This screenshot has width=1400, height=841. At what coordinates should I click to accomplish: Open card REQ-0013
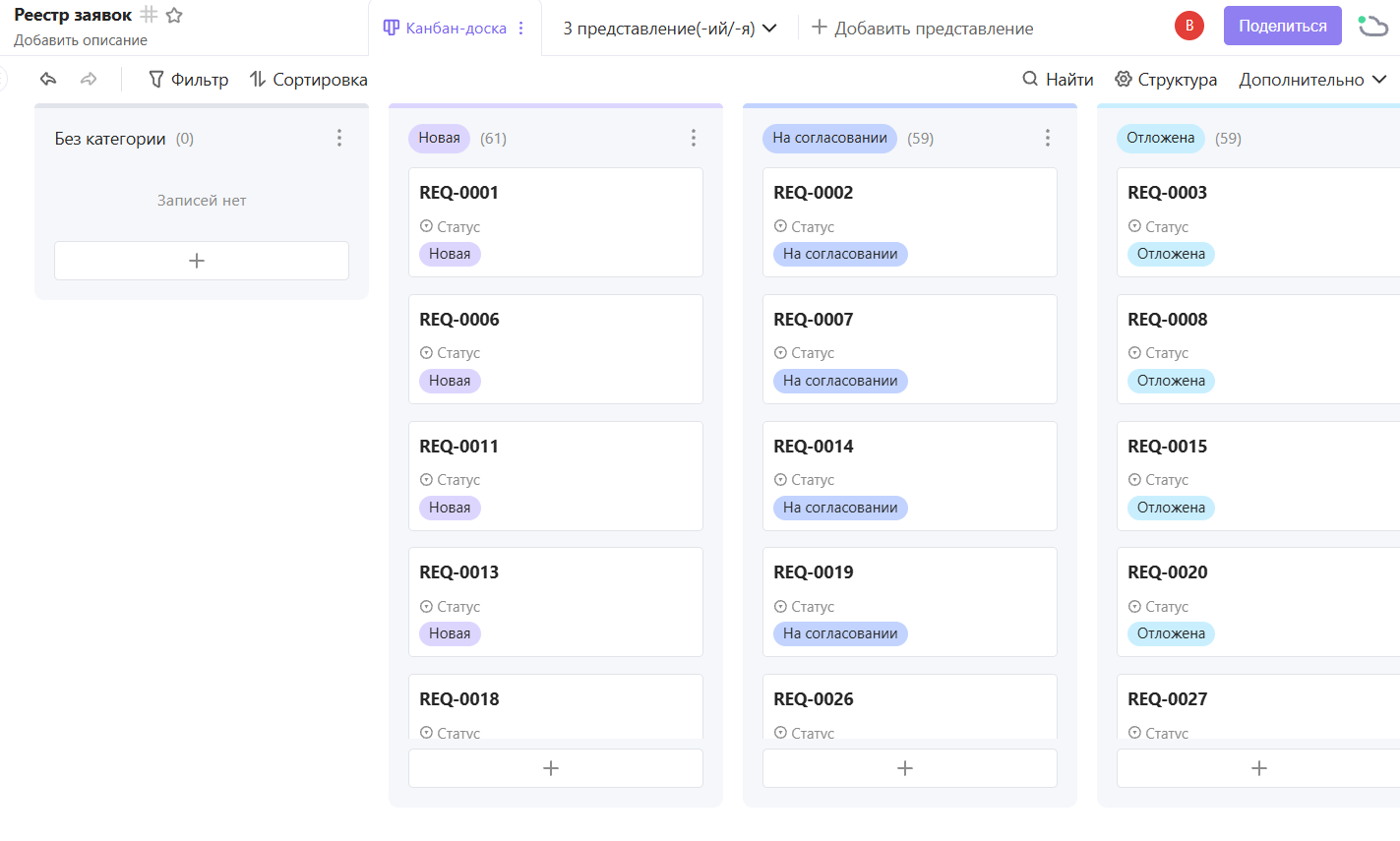pos(556,602)
